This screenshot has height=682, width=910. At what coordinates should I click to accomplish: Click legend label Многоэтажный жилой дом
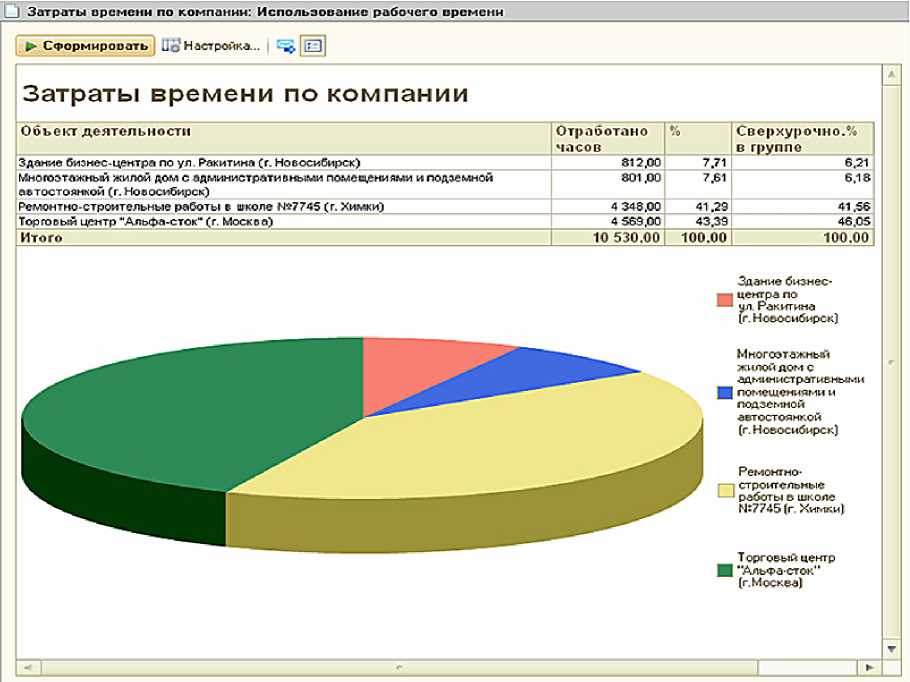click(x=800, y=392)
